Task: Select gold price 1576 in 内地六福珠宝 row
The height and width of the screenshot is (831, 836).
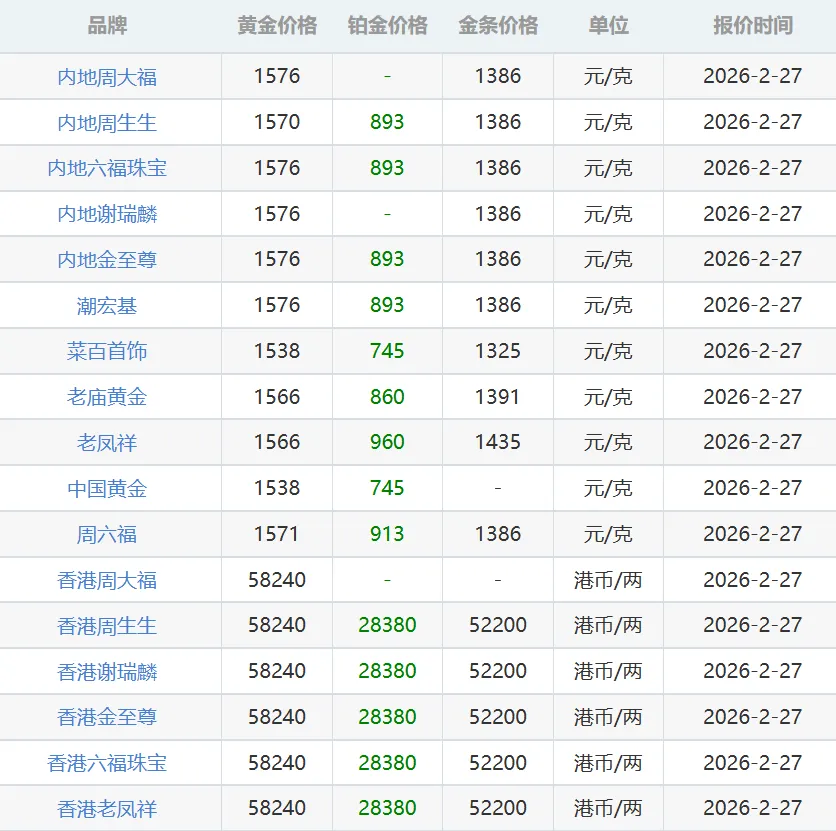Action: (277, 168)
